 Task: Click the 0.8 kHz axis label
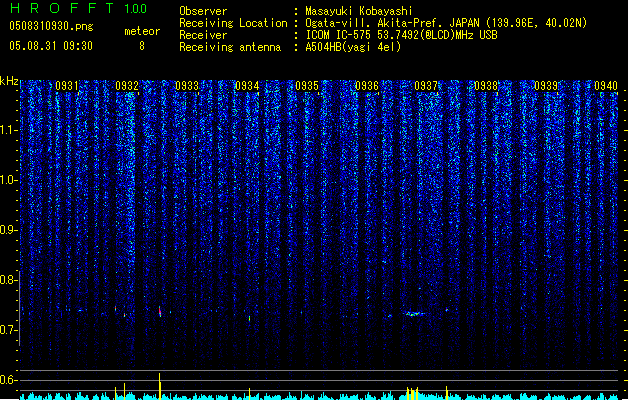point(8,280)
